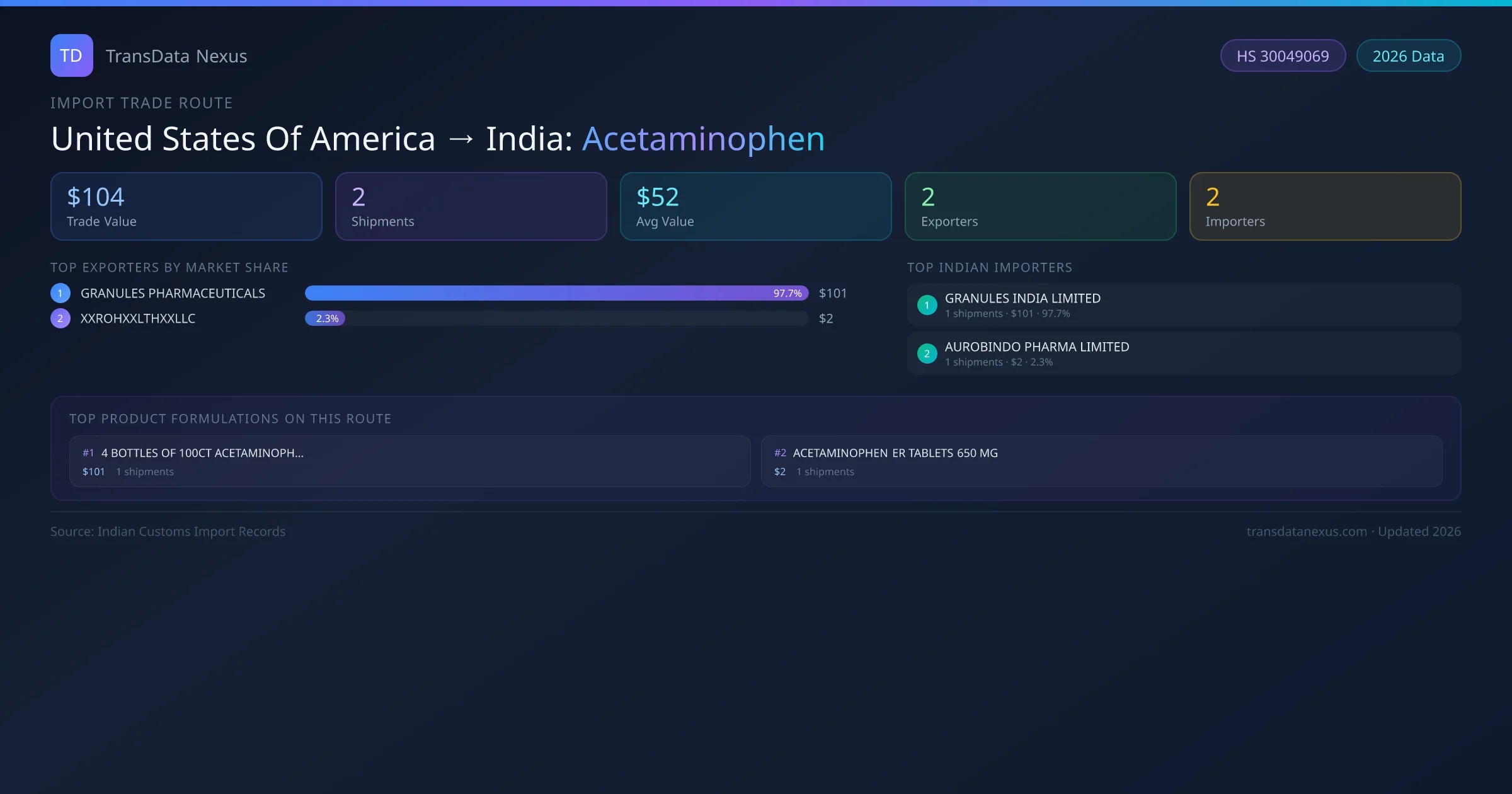Open the Acetaminophen product link in title

(703, 138)
